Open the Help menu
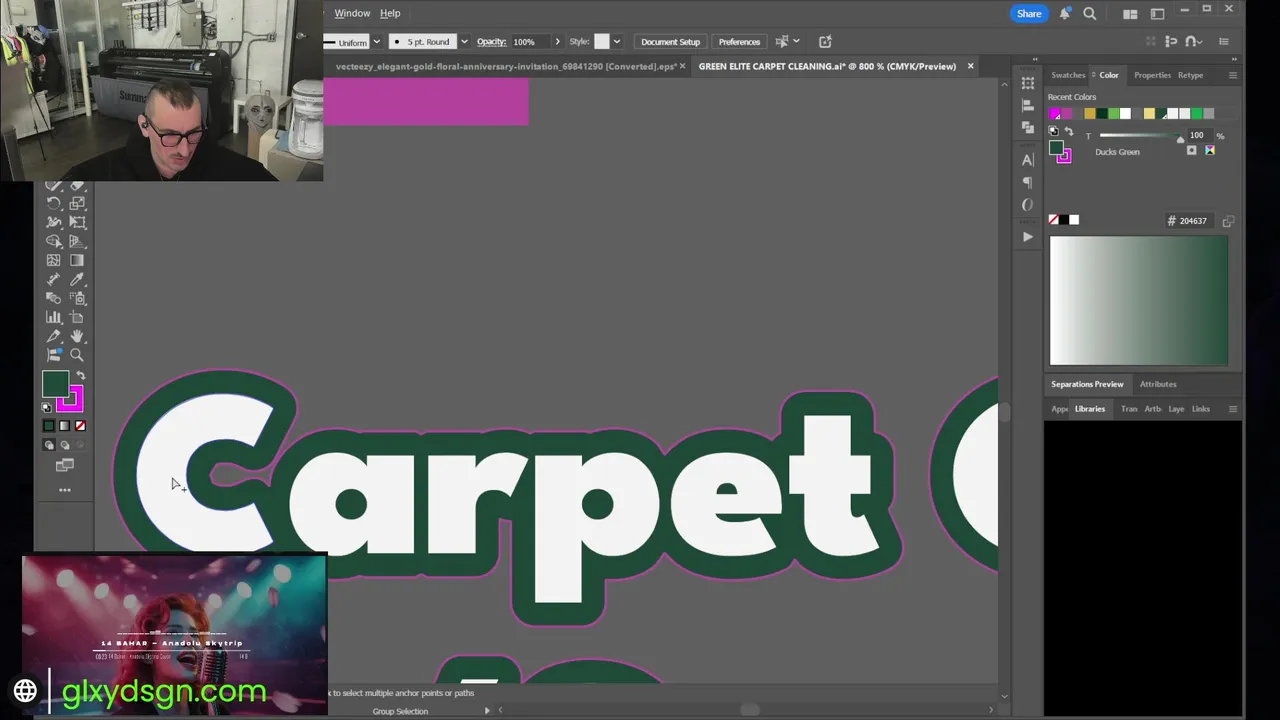Screen dimensions: 1280x720 tap(390, 13)
